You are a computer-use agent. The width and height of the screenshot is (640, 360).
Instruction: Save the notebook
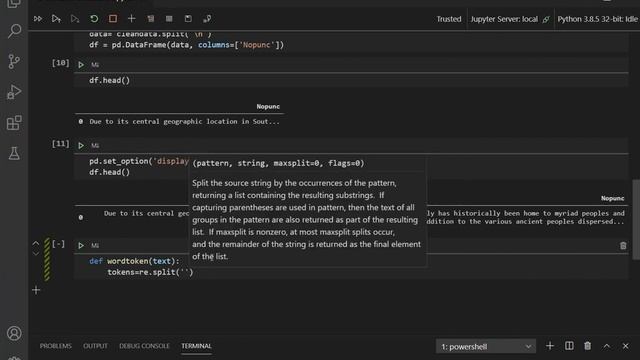tap(188, 19)
